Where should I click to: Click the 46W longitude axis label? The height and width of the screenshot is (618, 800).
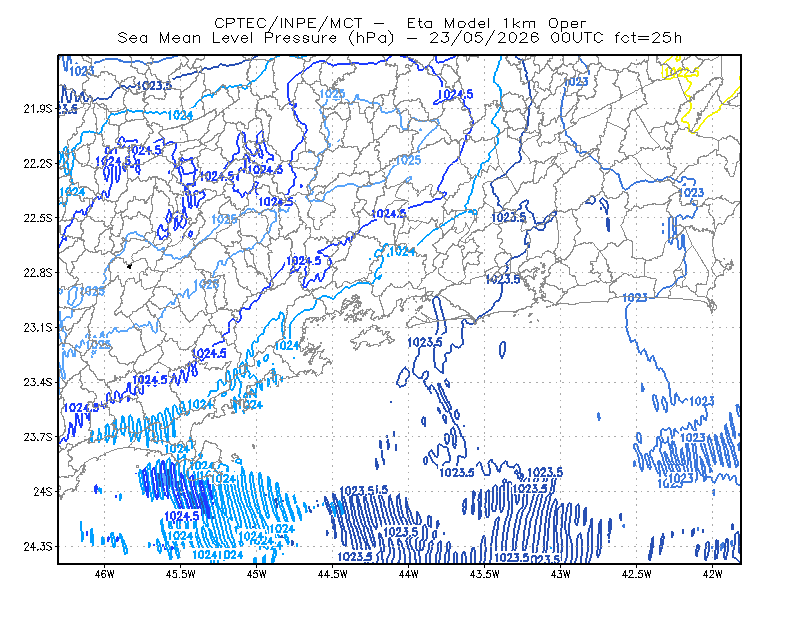click(x=105, y=574)
